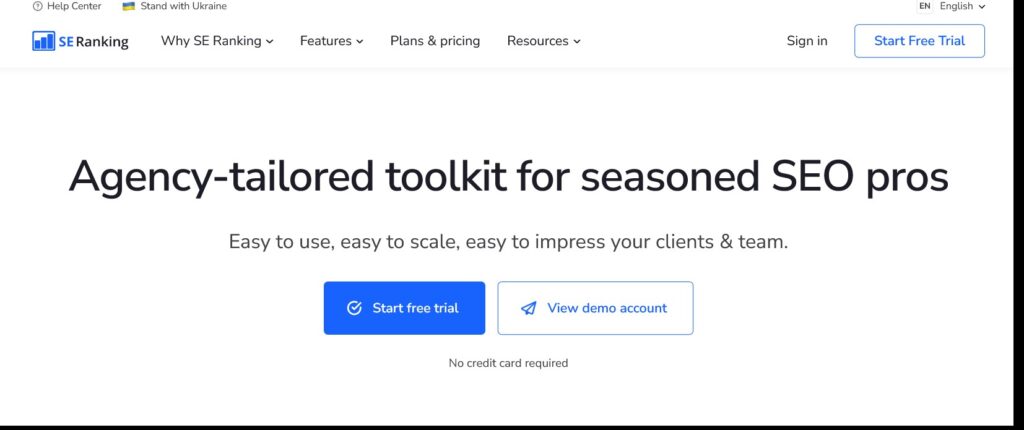Open the Help Center link
This screenshot has width=1024, height=430.
coord(67,7)
